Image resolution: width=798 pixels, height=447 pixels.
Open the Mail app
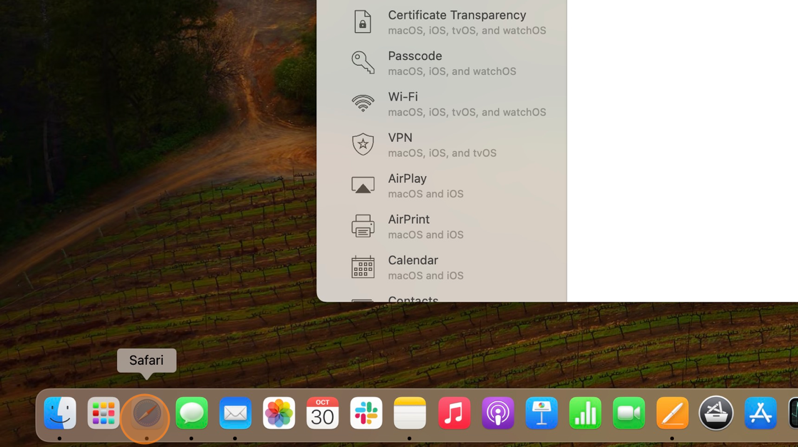point(235,413)
